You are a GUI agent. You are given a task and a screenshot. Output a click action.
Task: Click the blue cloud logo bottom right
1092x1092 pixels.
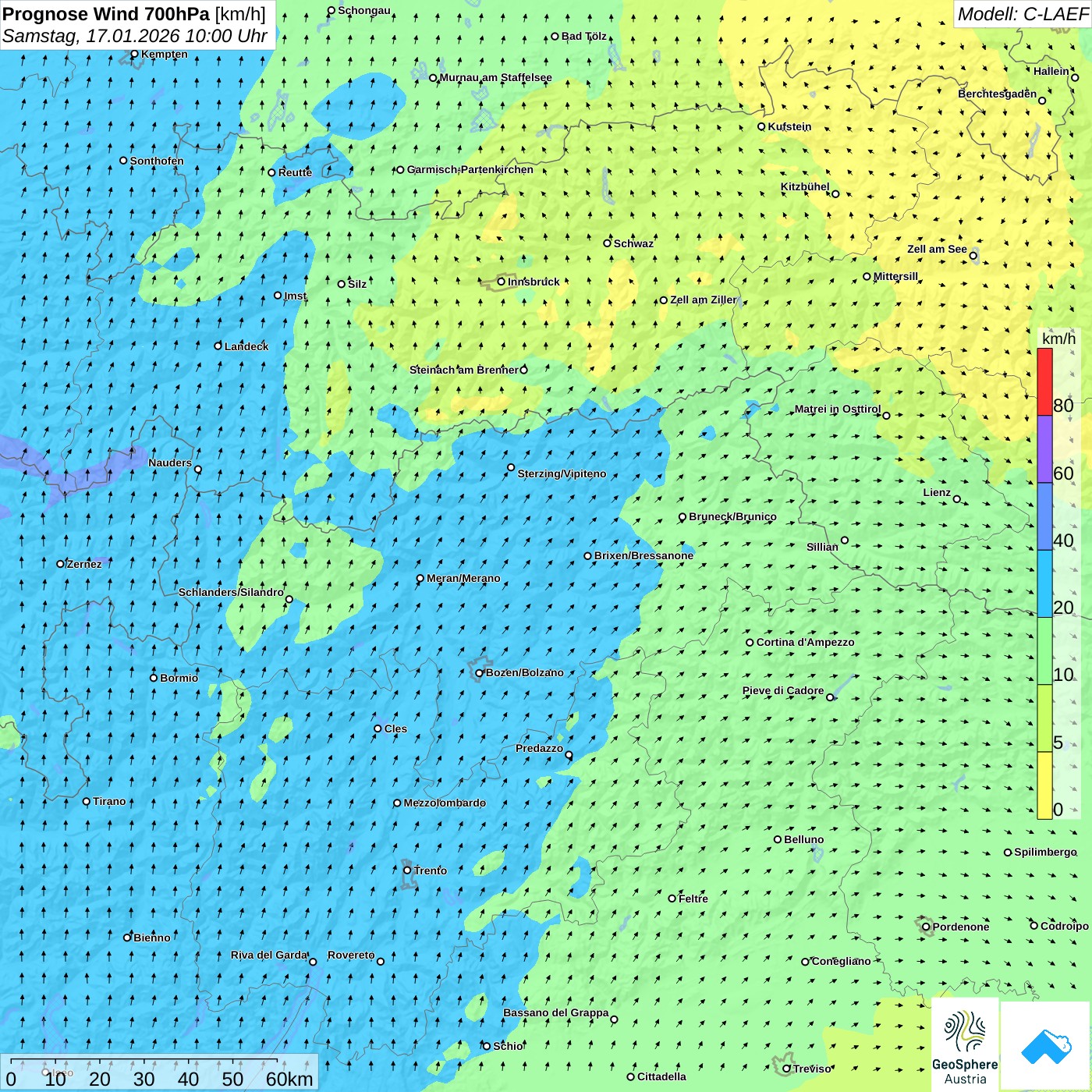pyautogui.click(x=1045, y=1045)
